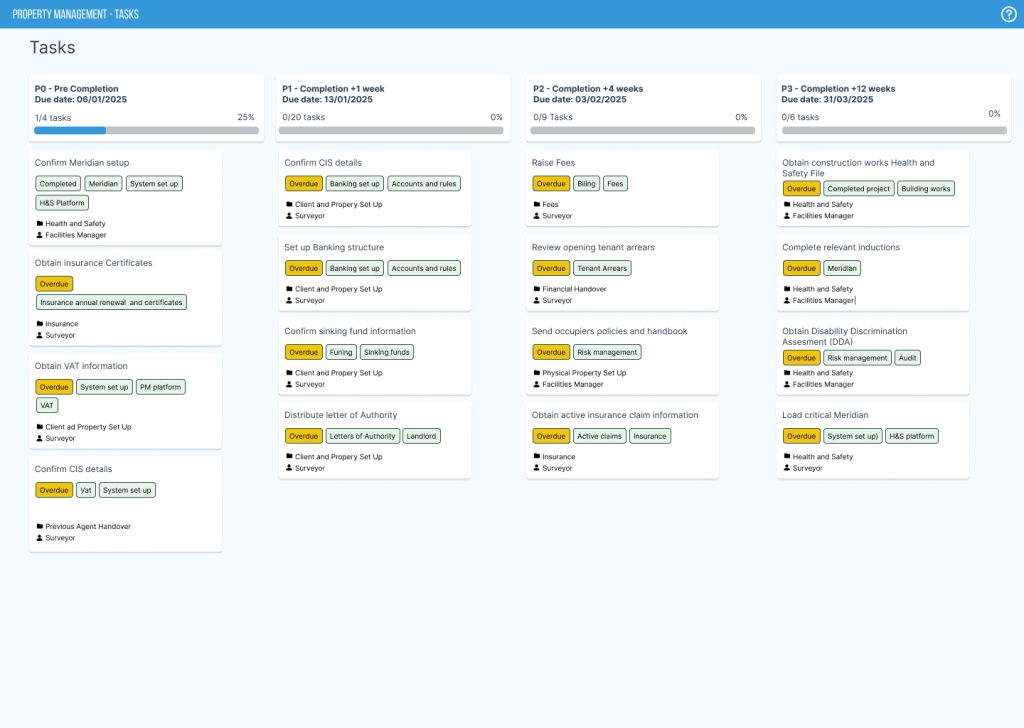Click Overdue tag on Raise Fees card
The height and width of the screenshot is (728, 1024).
tap(550, 184)
